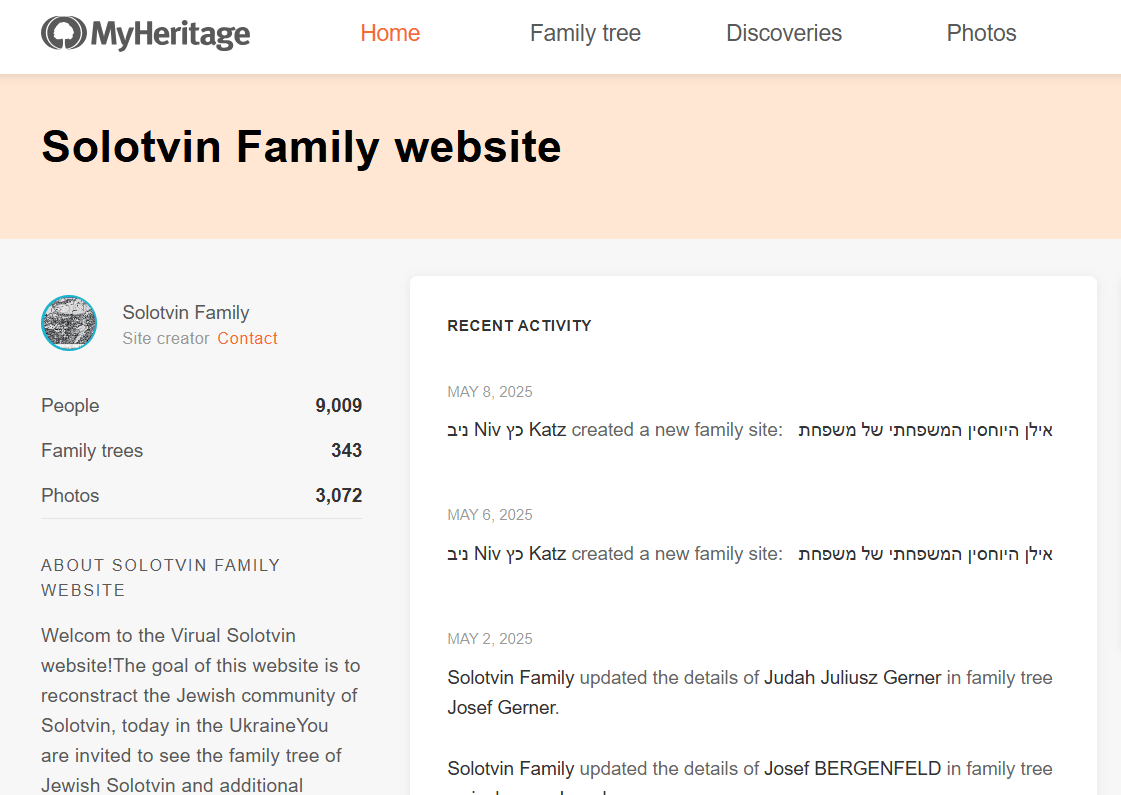Open the Hebrew family site link from May 6
This screenshot has width=1121, height=795.
[925, 553]
